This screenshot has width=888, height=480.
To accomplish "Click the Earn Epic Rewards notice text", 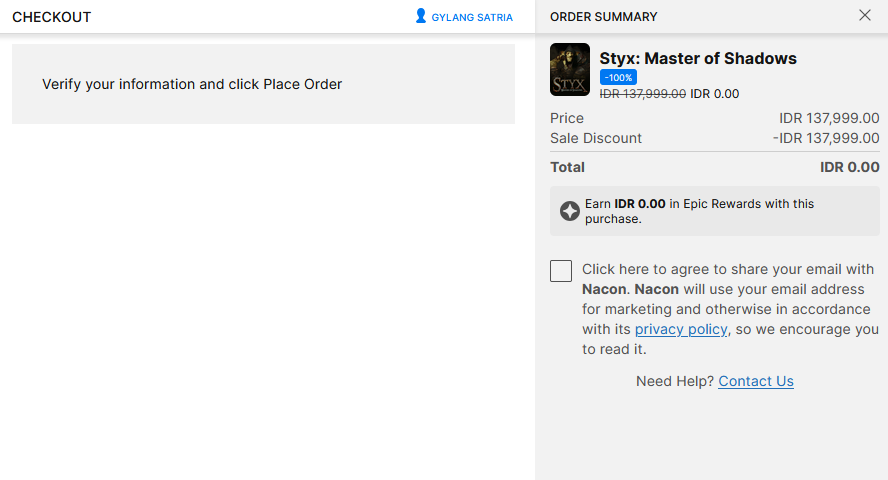I will point(700,211).
